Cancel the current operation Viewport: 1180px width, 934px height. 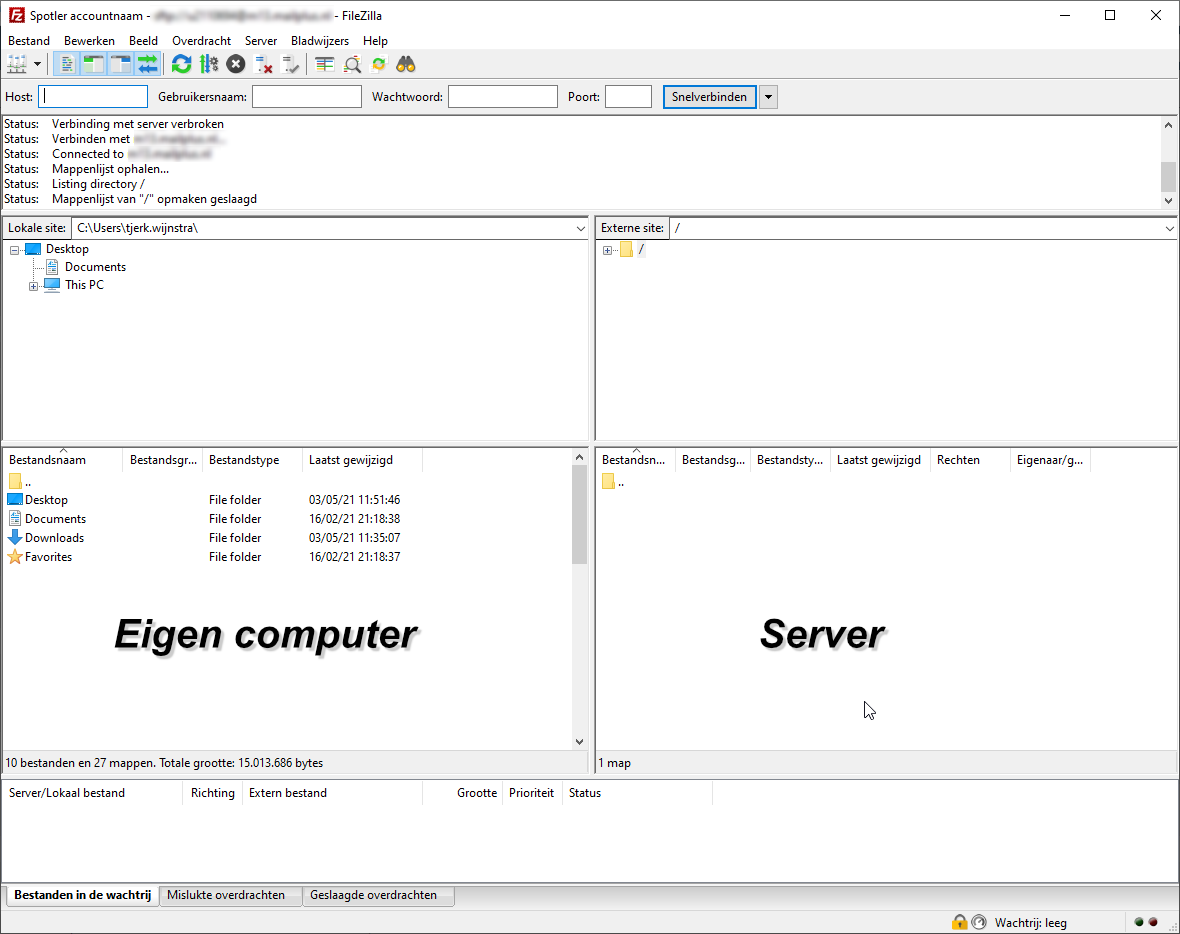(x=236, y=63)
